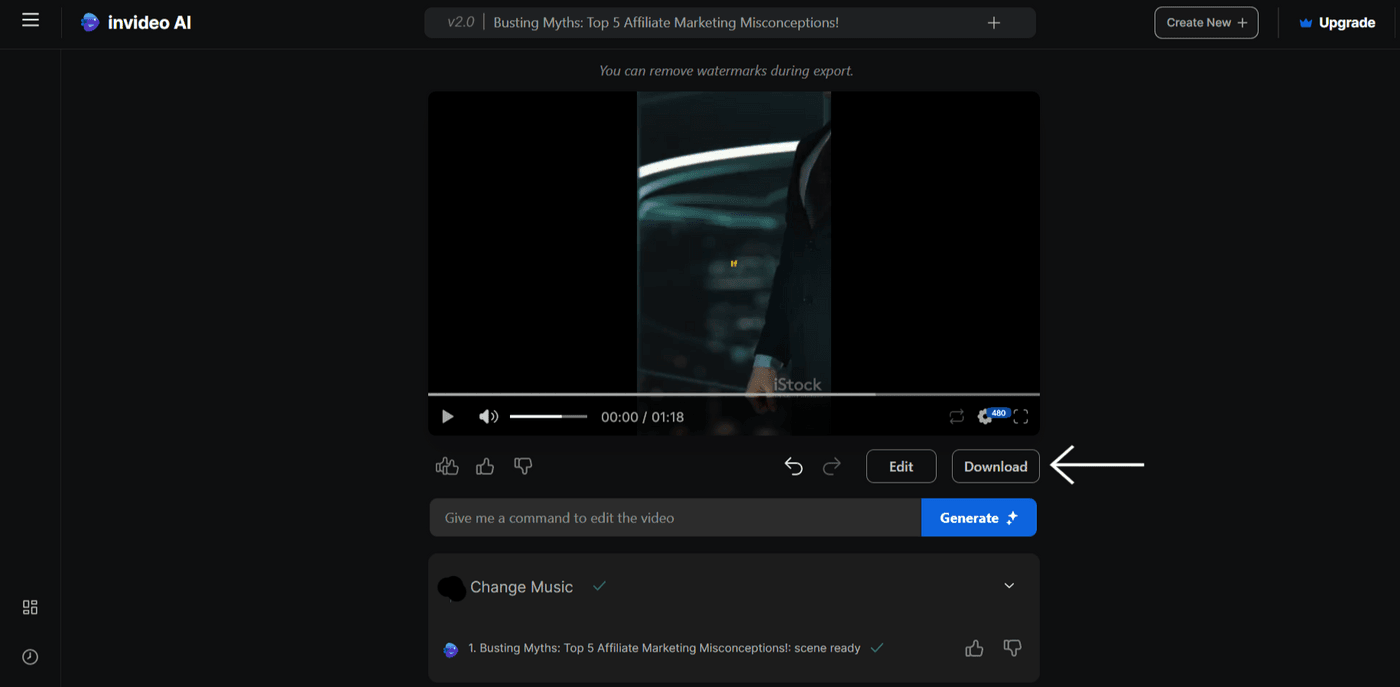Click the Download button
Viewport: 1400px width, 687px height.
coord(995,466)
